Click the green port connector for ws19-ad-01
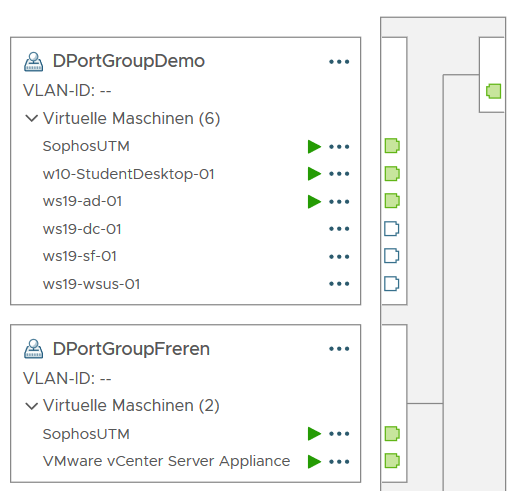Image resolution: width=513 pixels, height=491 pixels. 392,201
